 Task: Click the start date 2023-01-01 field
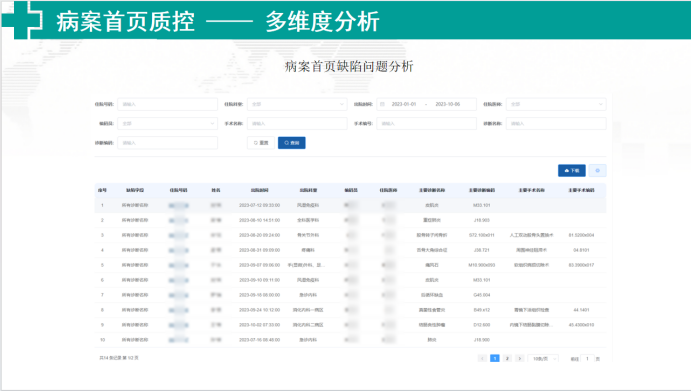point(404,104)
